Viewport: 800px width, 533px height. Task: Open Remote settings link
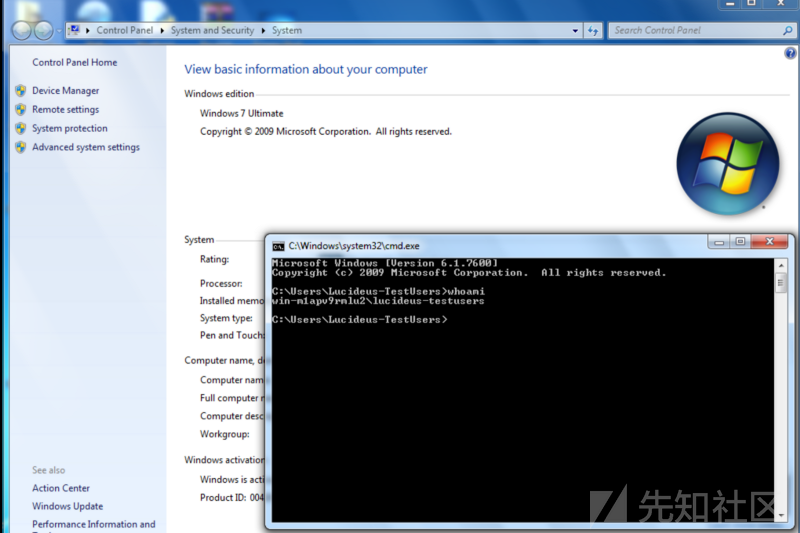(x=66, y=110)
